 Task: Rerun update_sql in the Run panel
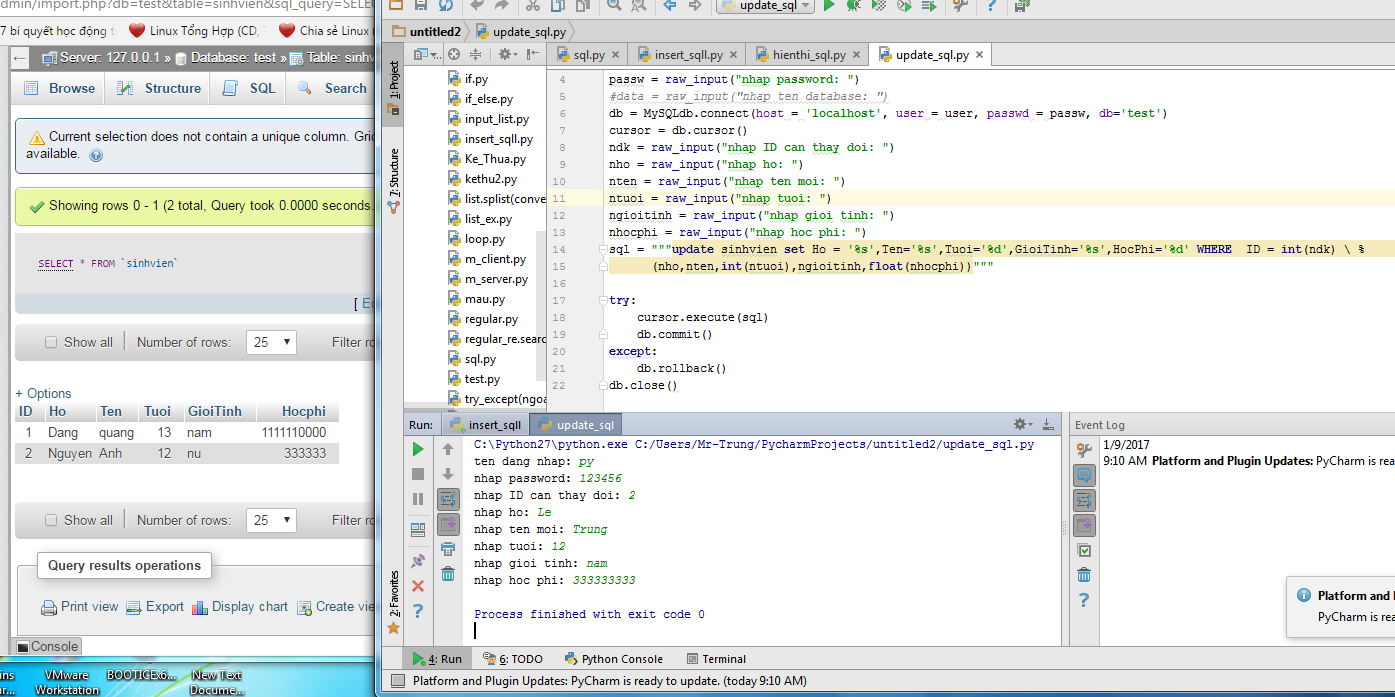(x=418, y=449)
